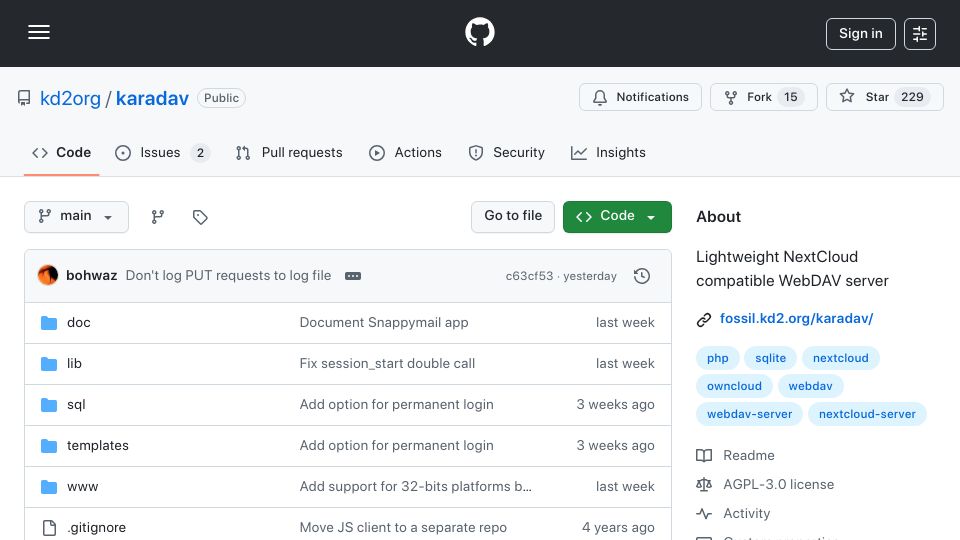The image size is (960, 540).
Task: Switch to the Code tab
Action: pyautogui.click(x=61, y=152)
